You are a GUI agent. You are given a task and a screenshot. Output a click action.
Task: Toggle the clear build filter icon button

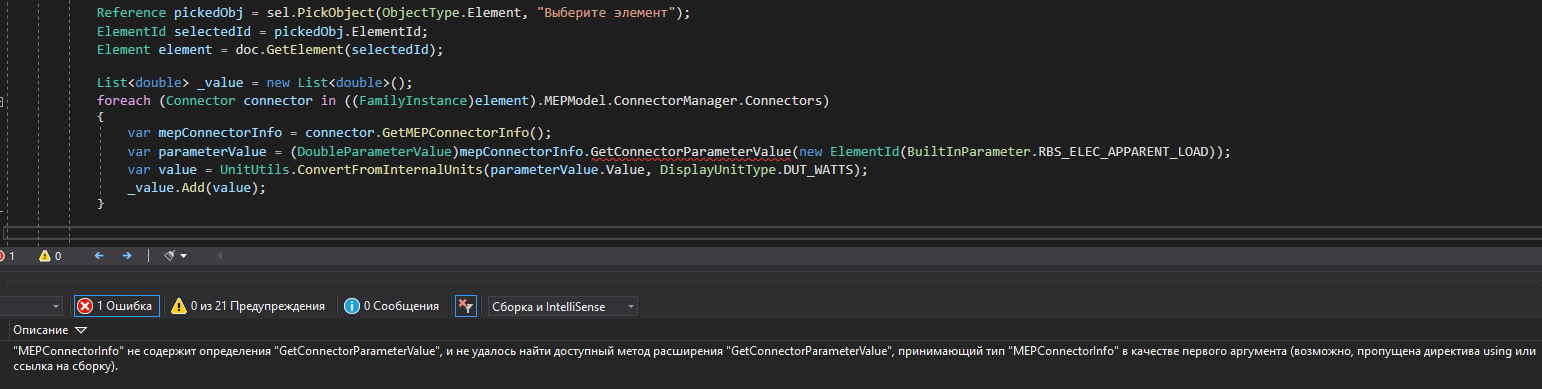pyautogui.click(x=465, y=306)
